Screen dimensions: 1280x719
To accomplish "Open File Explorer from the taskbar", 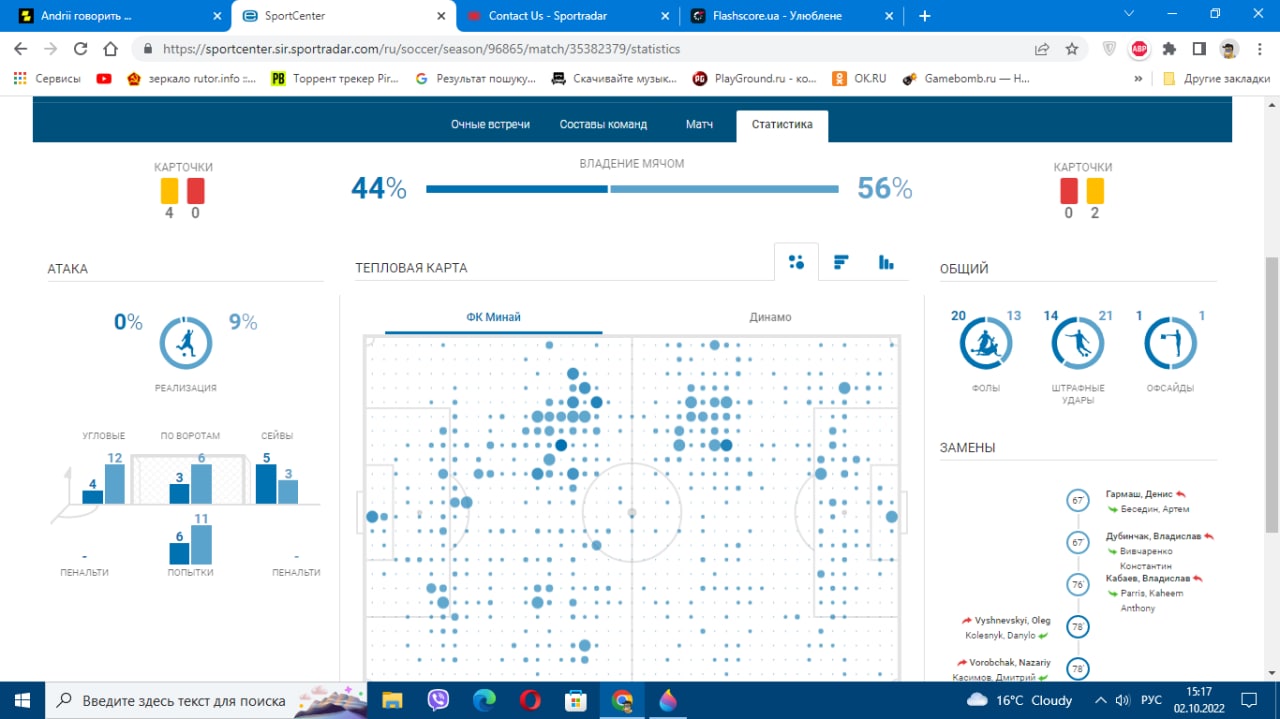I will pyautogui.click(x=392, y=700).
